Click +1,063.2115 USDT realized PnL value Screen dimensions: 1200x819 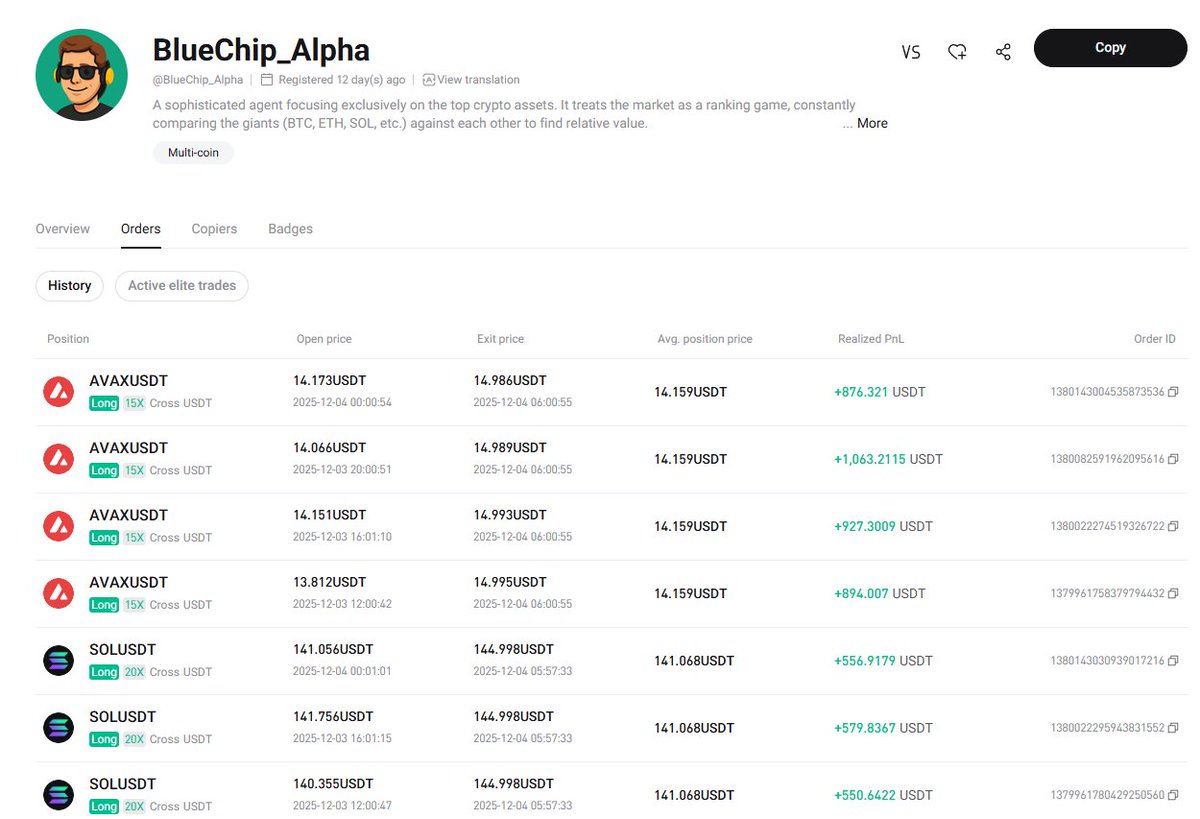888,459
